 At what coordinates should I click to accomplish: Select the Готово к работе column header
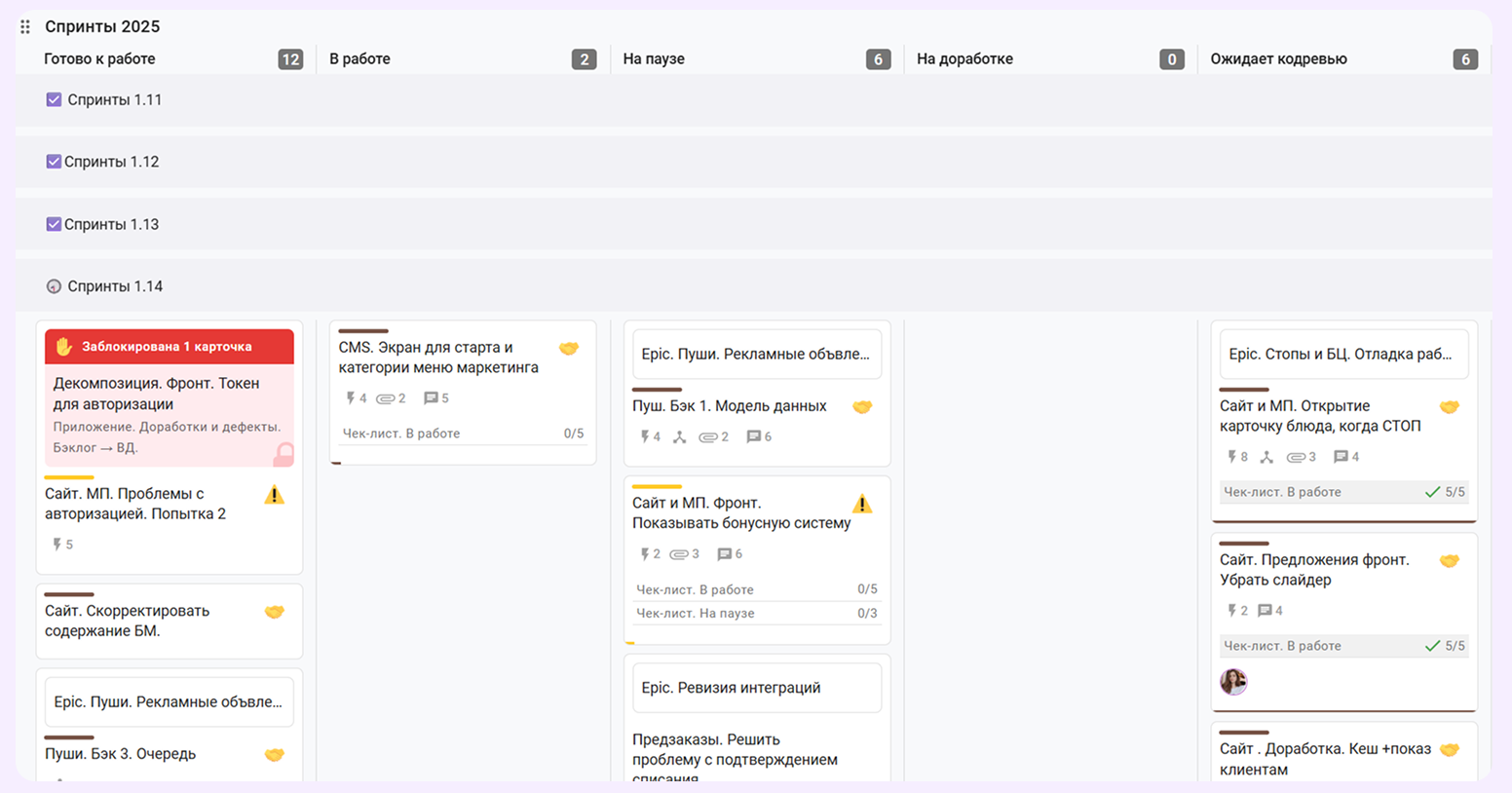click(99, 59)
